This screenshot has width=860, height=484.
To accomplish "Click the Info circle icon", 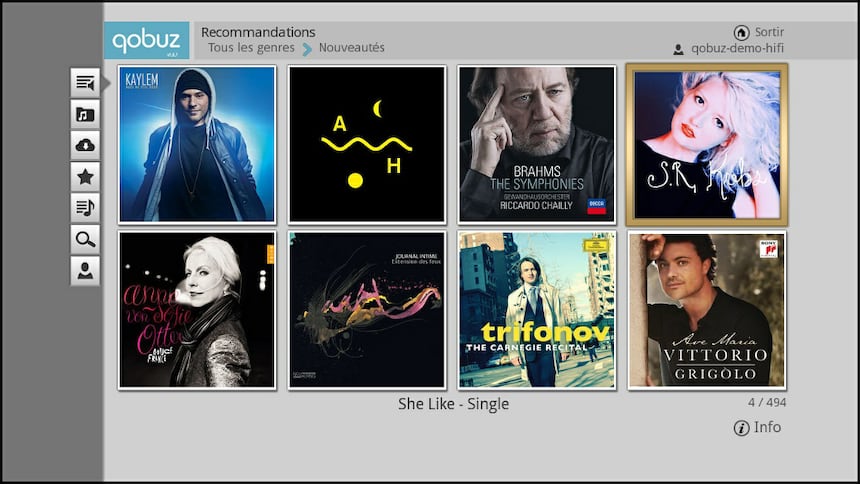I will tap(742, 428).
